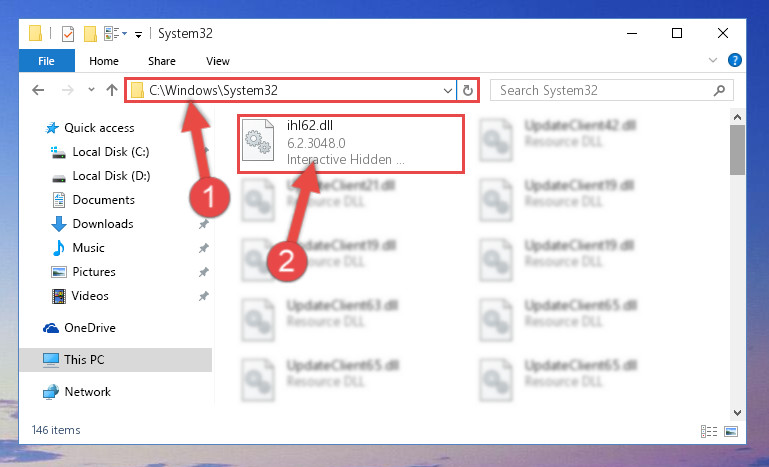Click the Back navigation arrow
Image resolution: width=769 pixels, height=467 pixels.
coord(38,90)
